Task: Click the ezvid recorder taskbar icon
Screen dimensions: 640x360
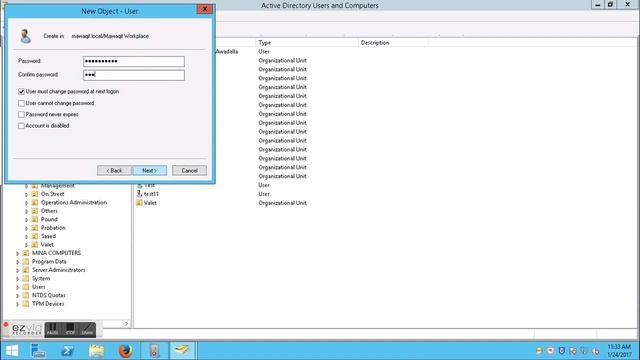Action: coord(154,351)
